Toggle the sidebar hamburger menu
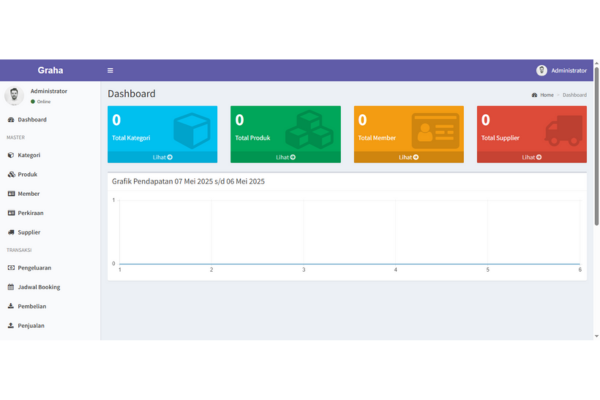Viewport: 600px width, 400px height. click(x=110, y=70)
